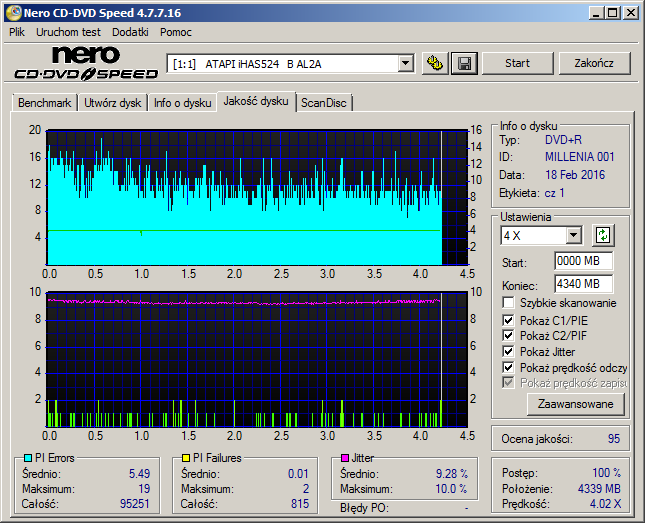Open Zaawansowane settings button
Image resolution: width=645 pixels, height=523 pixels.
pyautogui.click(x=575, y=404)
